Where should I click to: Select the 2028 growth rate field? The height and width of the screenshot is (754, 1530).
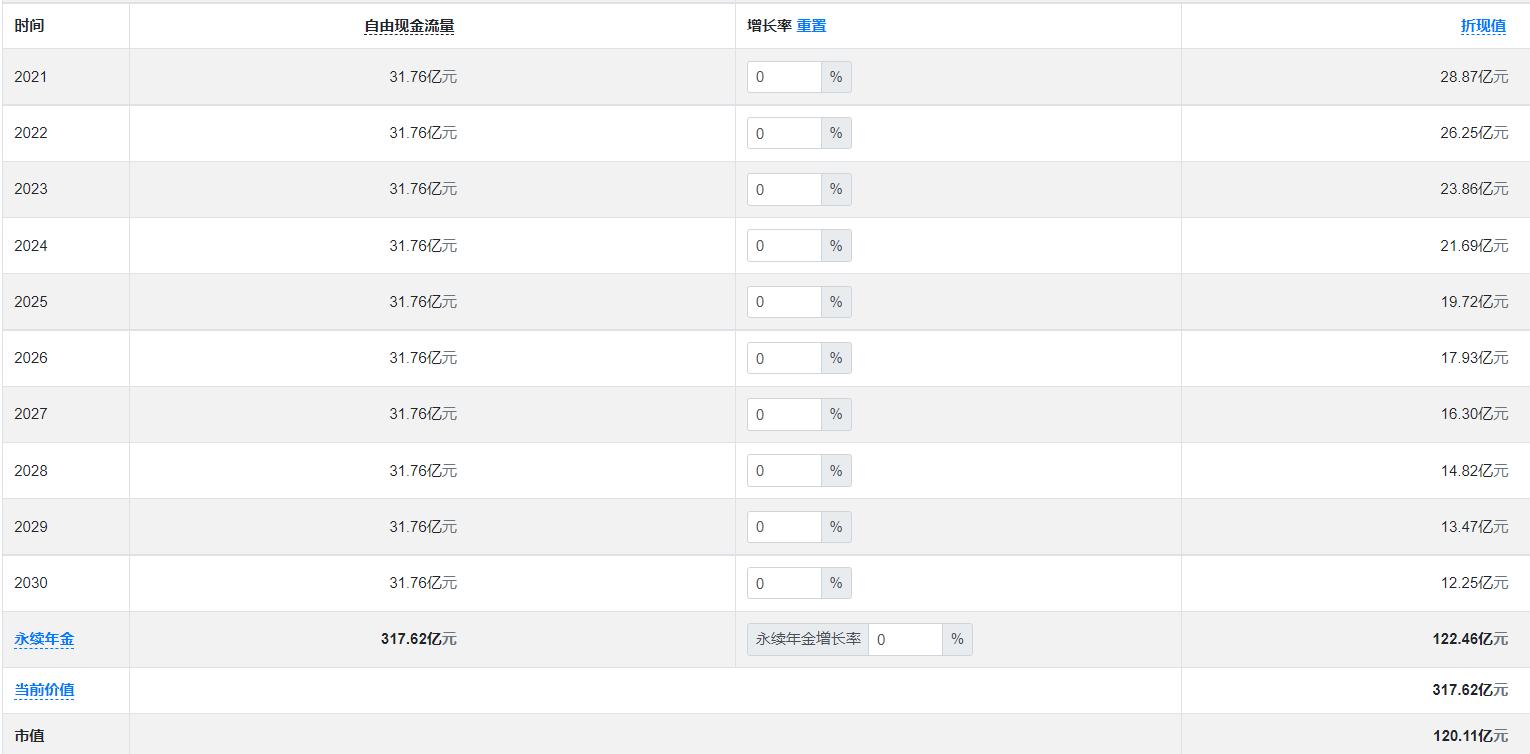784,471
